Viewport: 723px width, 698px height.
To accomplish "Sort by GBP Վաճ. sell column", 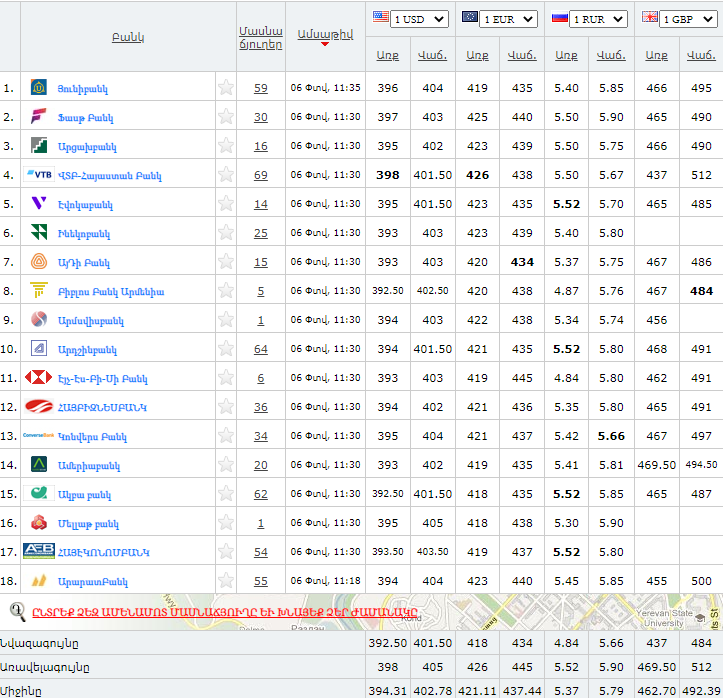I will click(x=701, y=55).
